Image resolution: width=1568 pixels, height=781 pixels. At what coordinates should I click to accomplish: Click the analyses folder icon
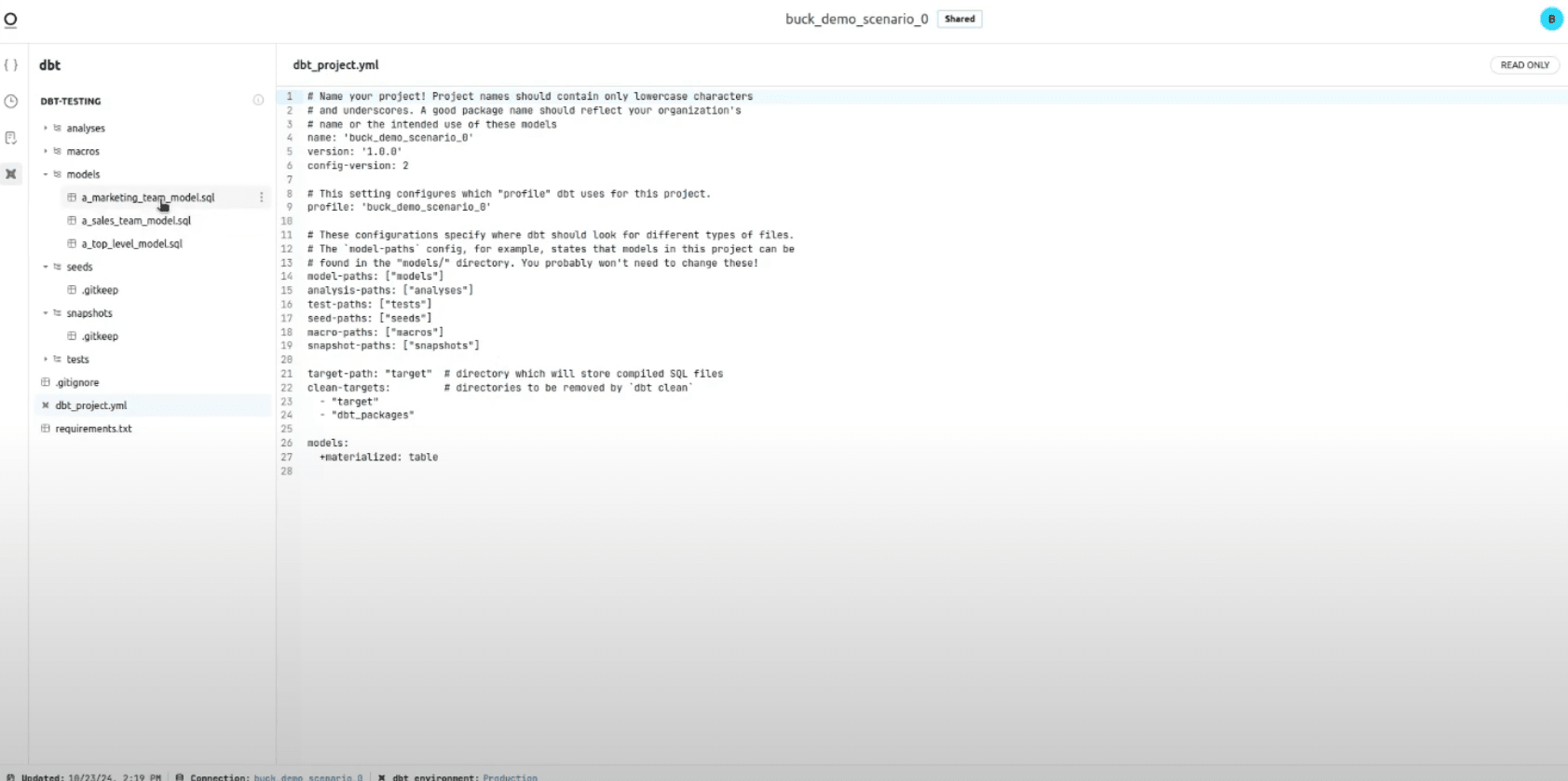pyautogui.click(x=58, y=128)
